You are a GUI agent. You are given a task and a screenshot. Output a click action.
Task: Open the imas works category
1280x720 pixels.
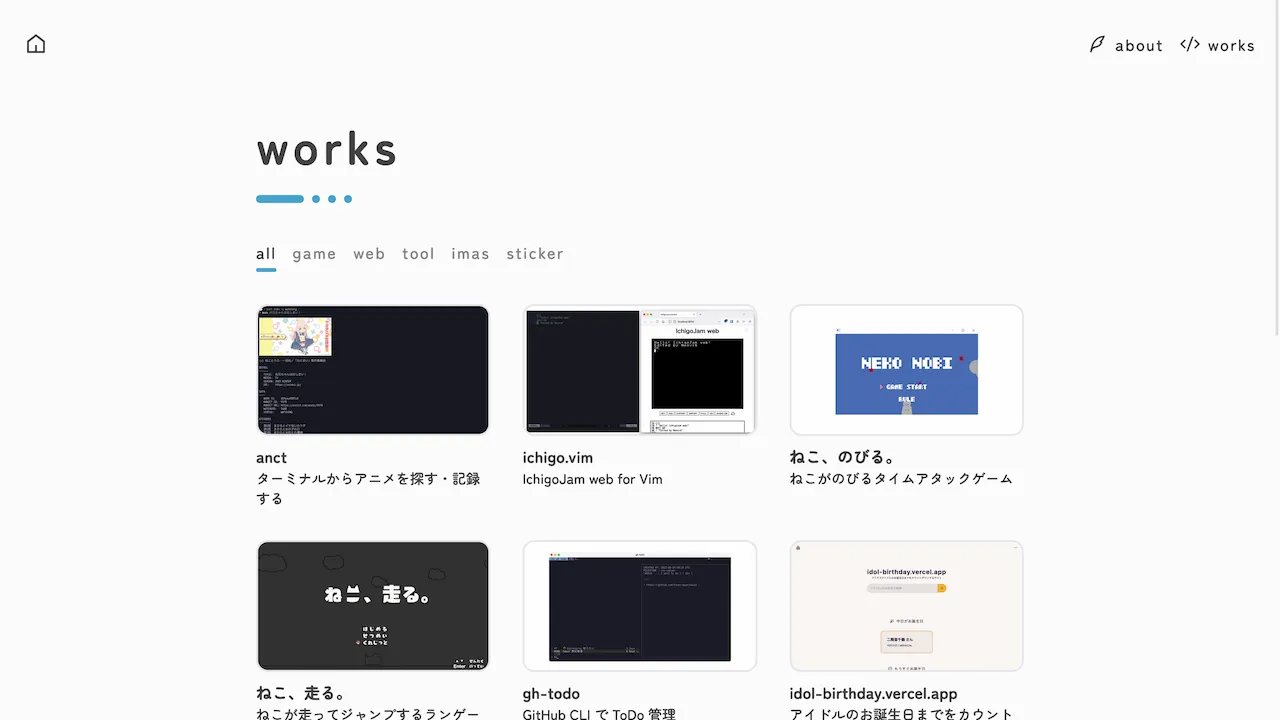(x=470, y=253)
